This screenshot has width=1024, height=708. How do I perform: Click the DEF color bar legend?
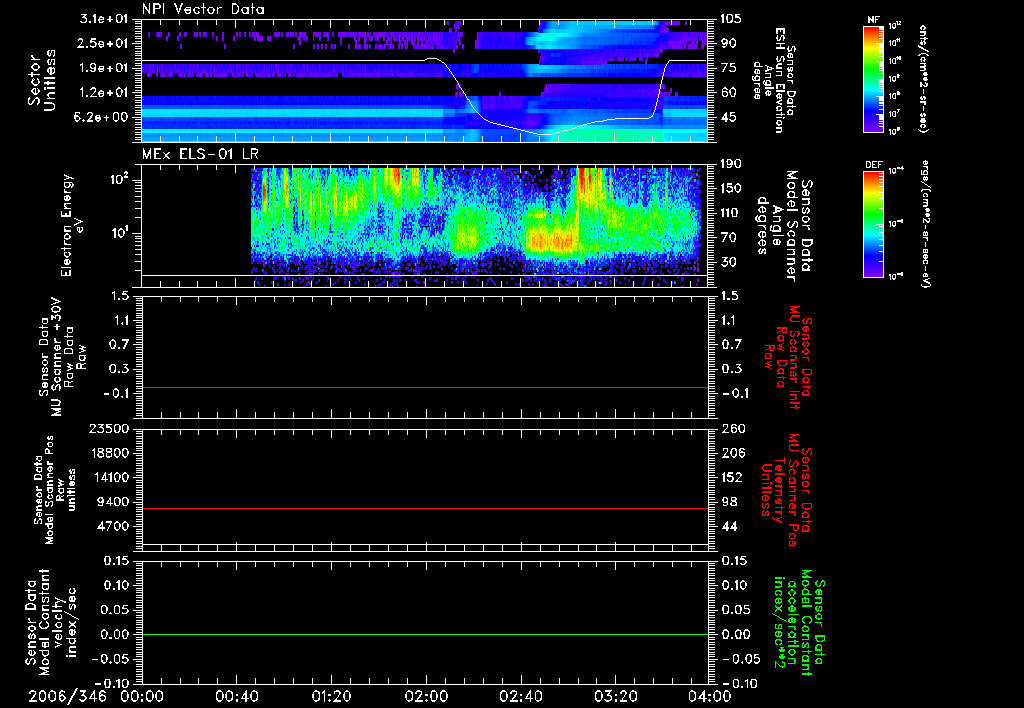[874, 224]
